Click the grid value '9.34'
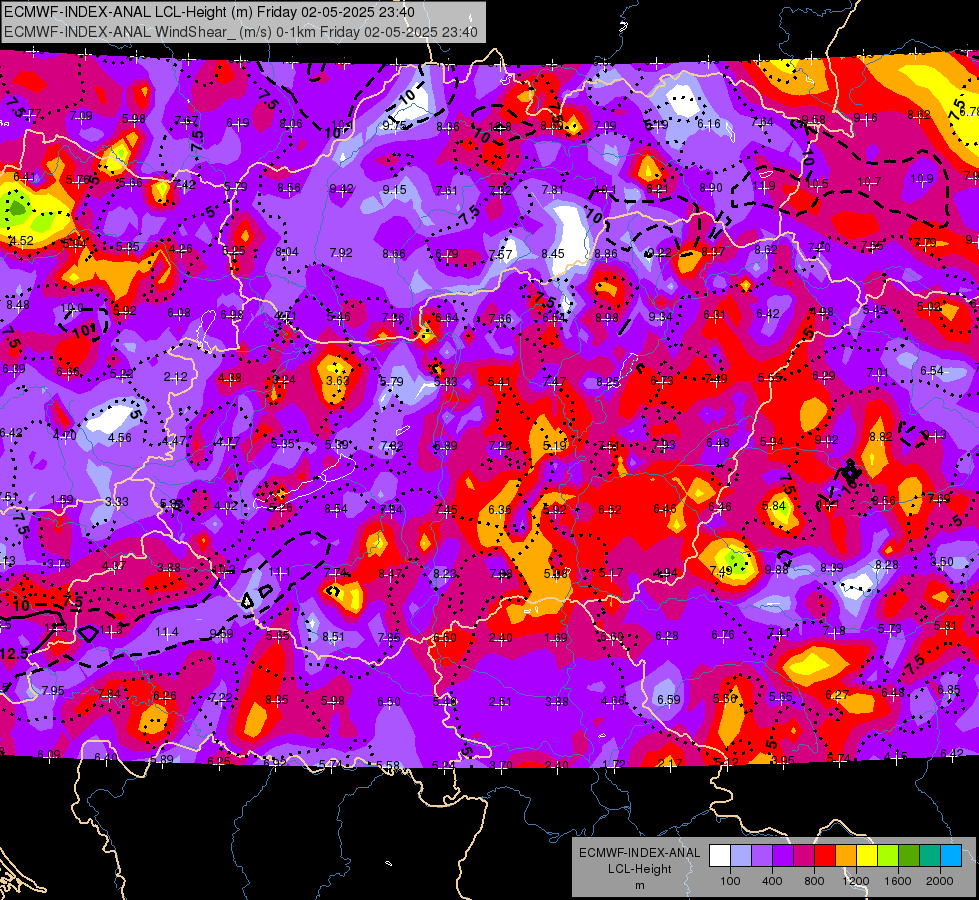 [x=660, y=317]
